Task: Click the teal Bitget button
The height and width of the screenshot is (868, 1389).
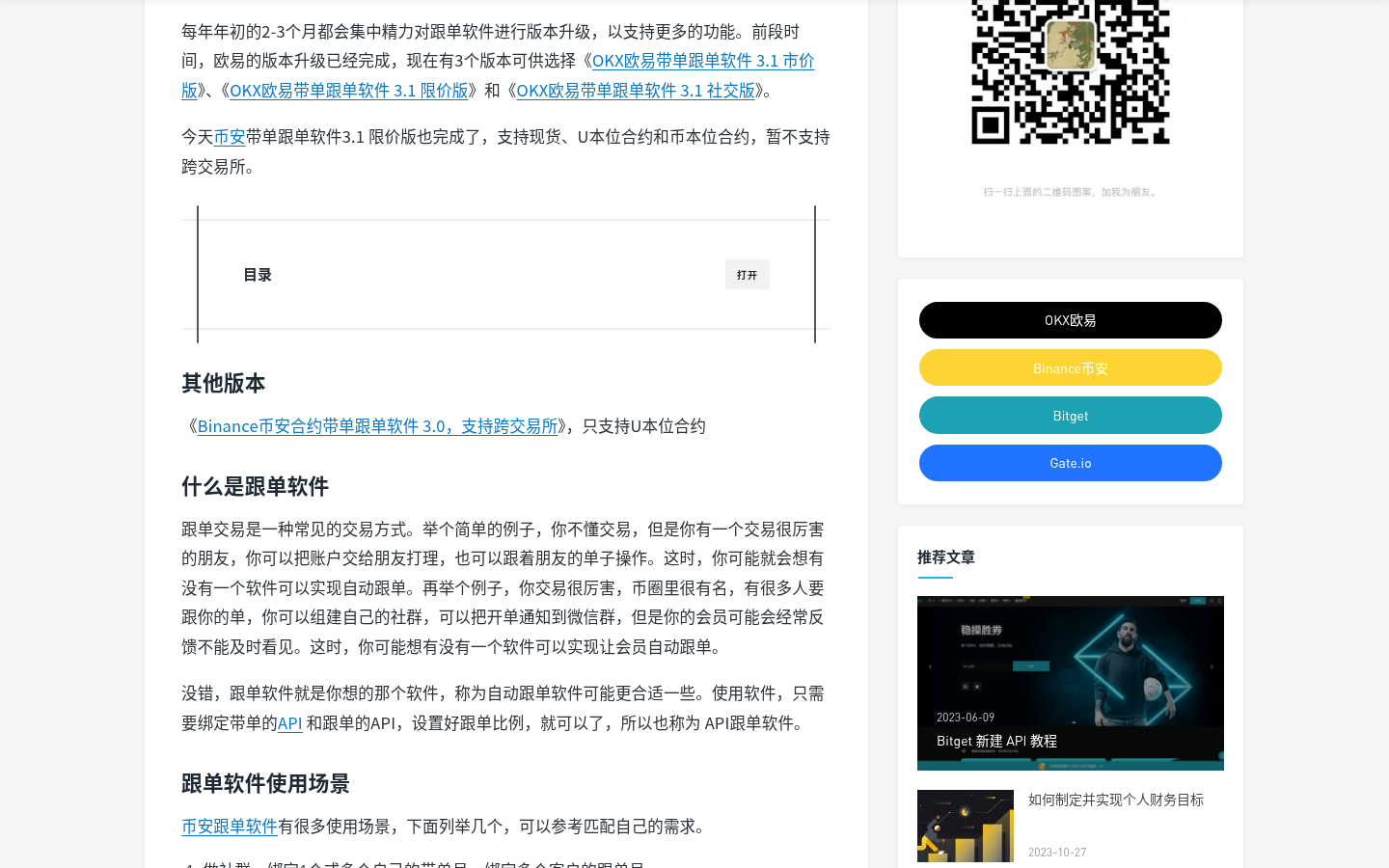Action: click(1071, 416)
